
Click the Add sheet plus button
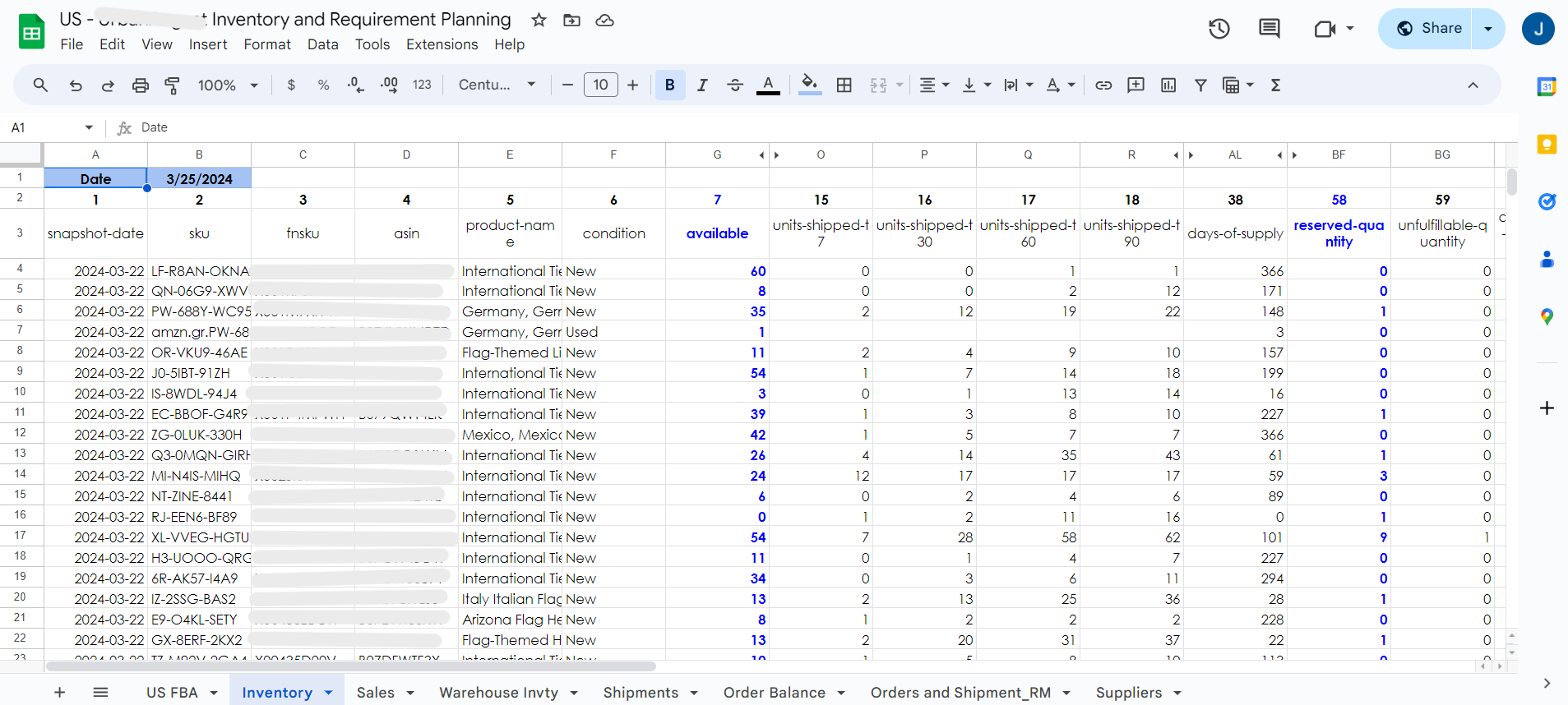59,693
